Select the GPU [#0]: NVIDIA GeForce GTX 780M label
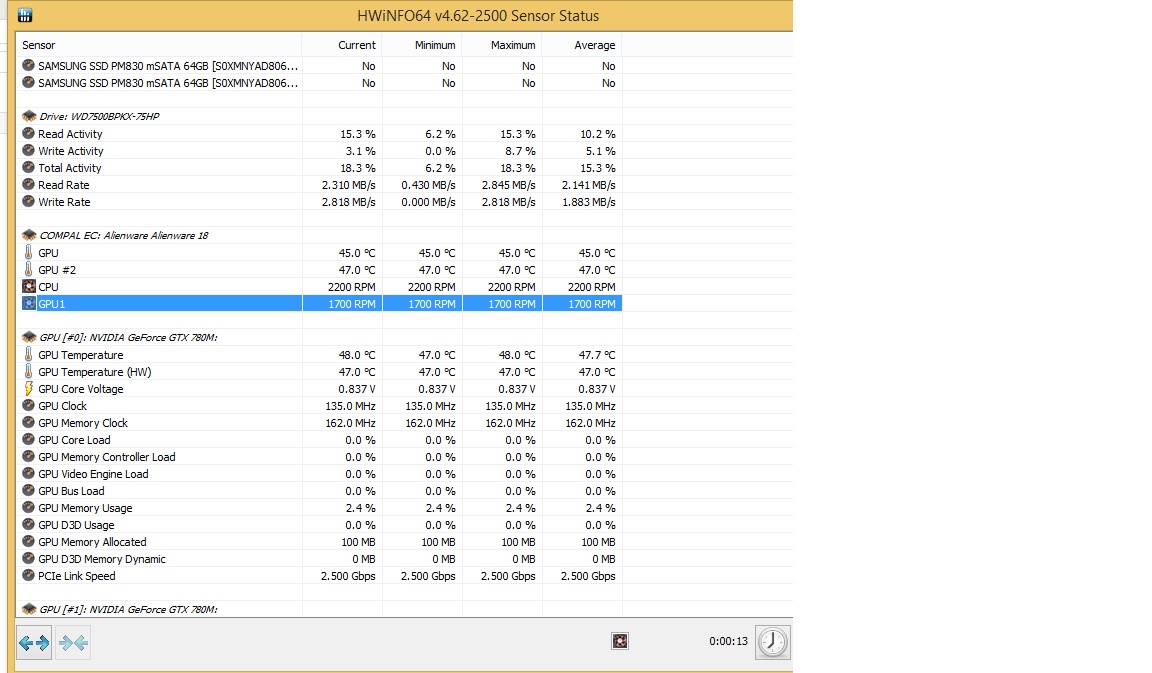This screenshot has height=673, width=1152. 128,337
